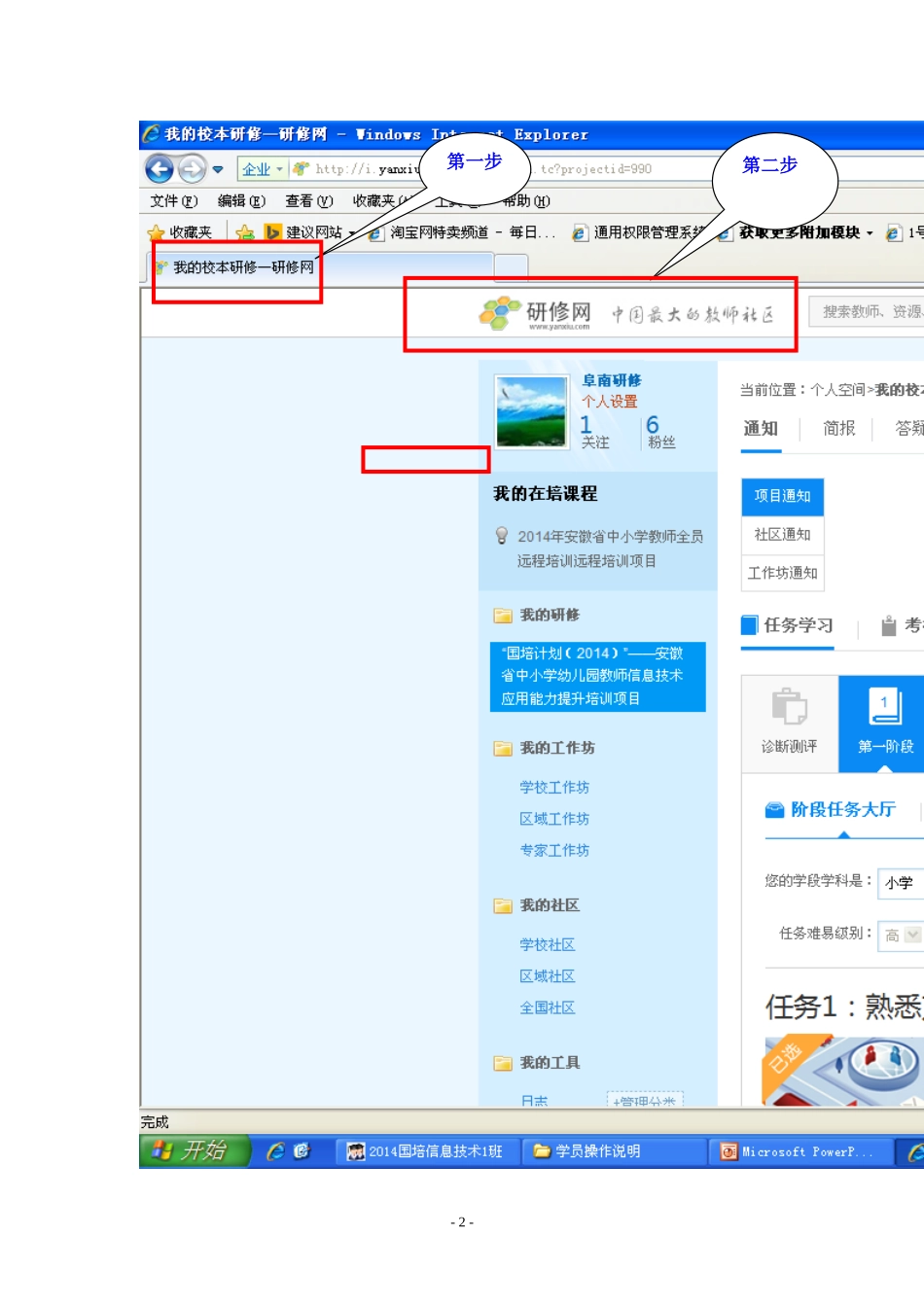Open the 建议网站 favorites link
Screen dimensions: 924x1307
[x=303, y=232]
